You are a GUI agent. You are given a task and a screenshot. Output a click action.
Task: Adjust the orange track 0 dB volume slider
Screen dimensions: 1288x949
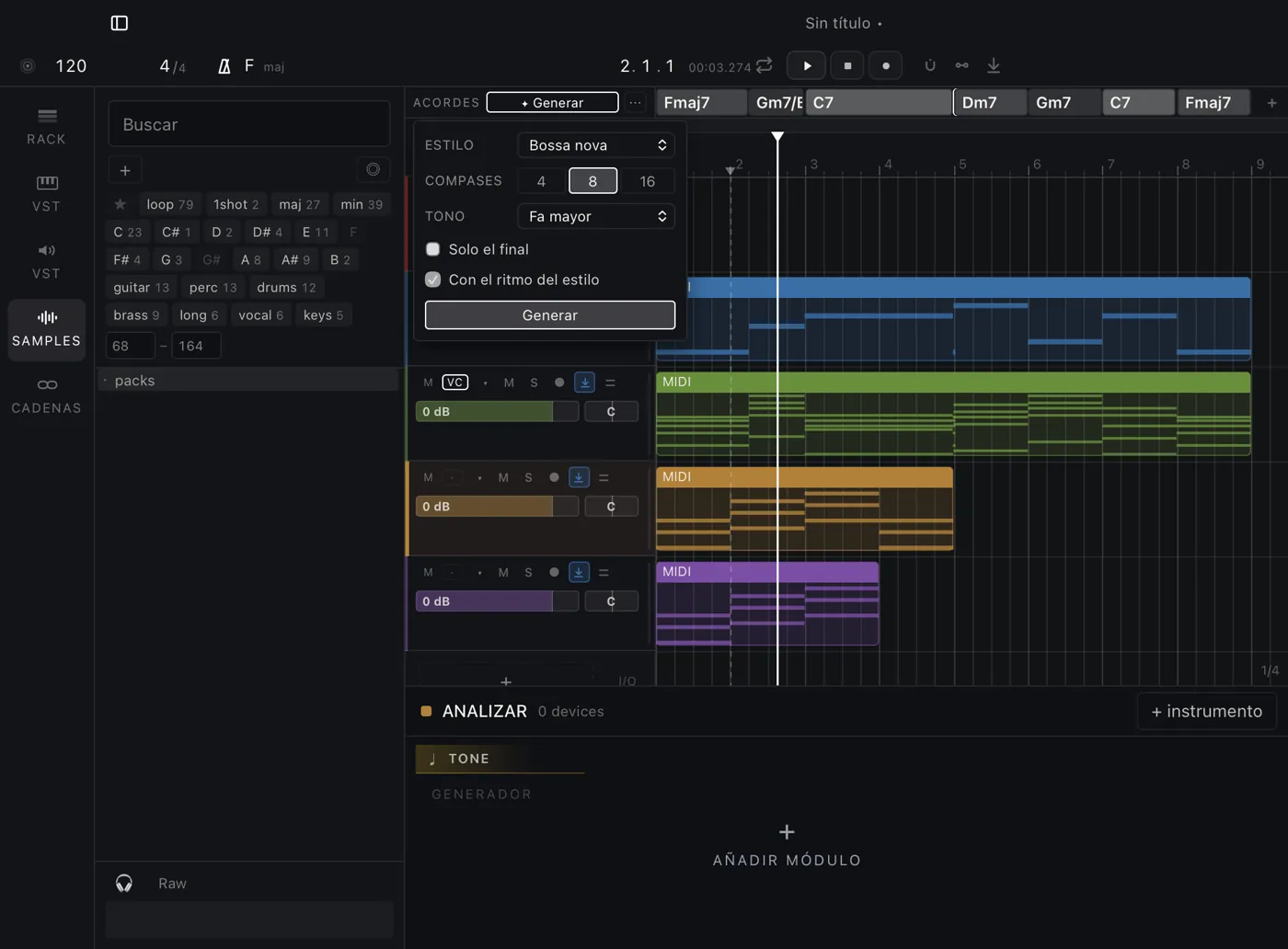pos(497,506)
